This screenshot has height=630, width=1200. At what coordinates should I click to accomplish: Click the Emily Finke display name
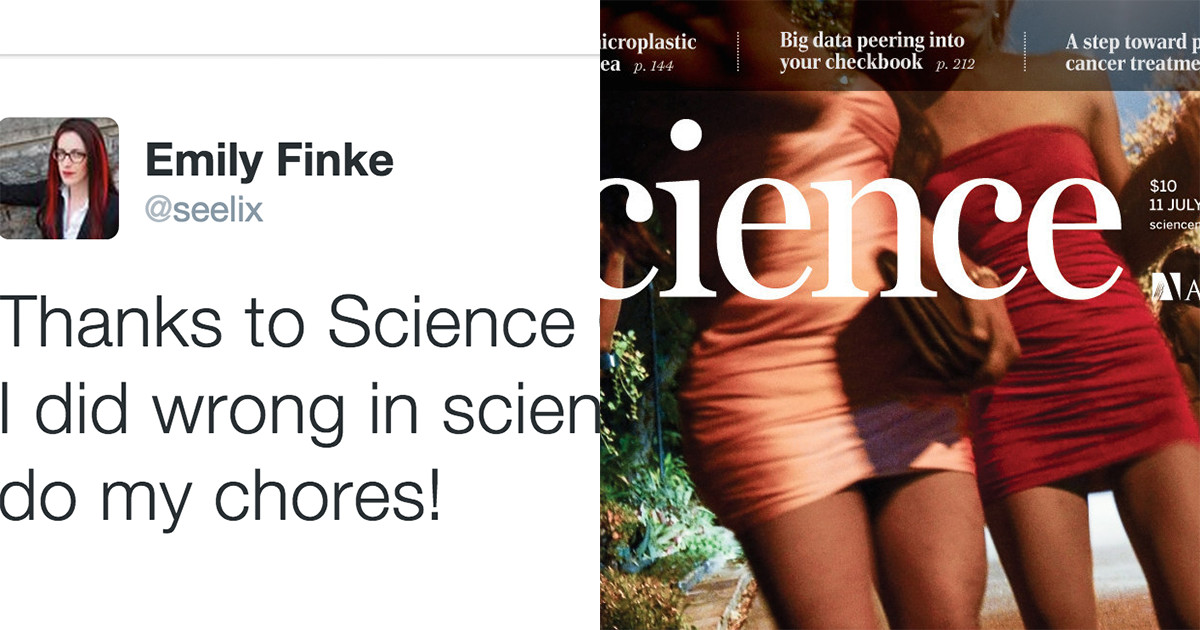pos(270,160)
